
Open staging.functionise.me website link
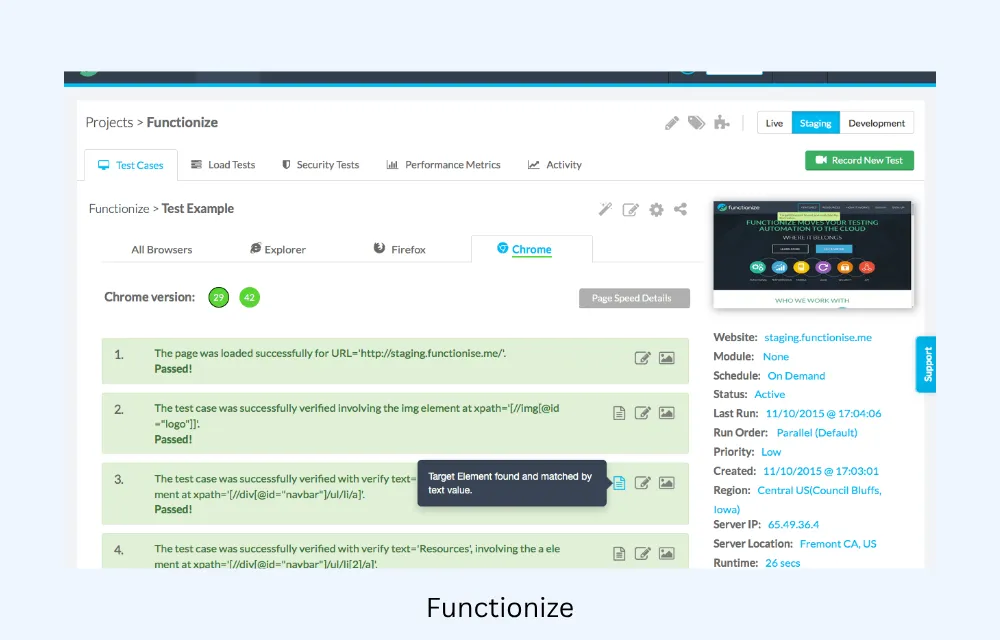818,337
